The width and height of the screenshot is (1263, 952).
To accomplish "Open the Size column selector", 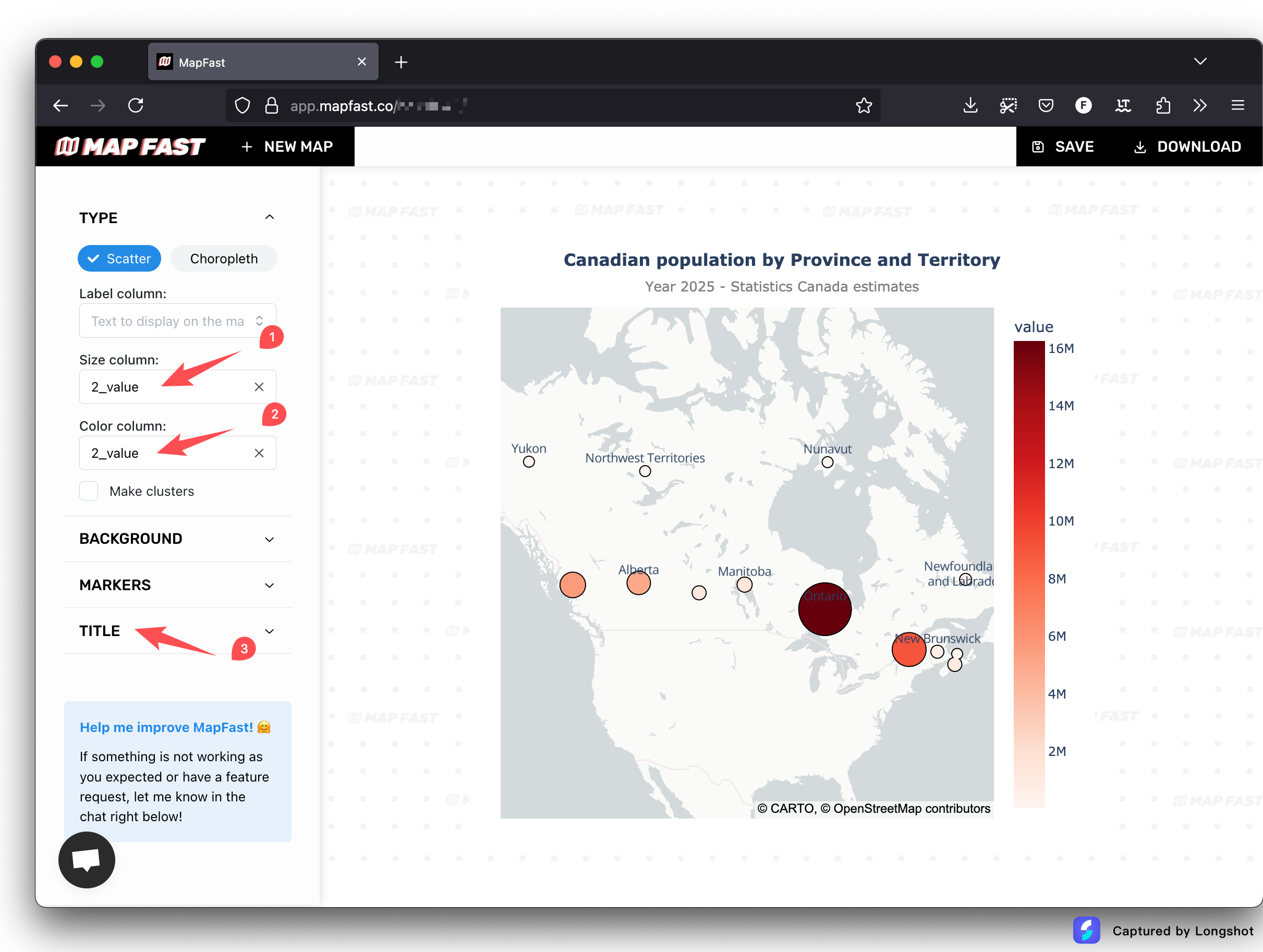I will click(x=178, y=387).
